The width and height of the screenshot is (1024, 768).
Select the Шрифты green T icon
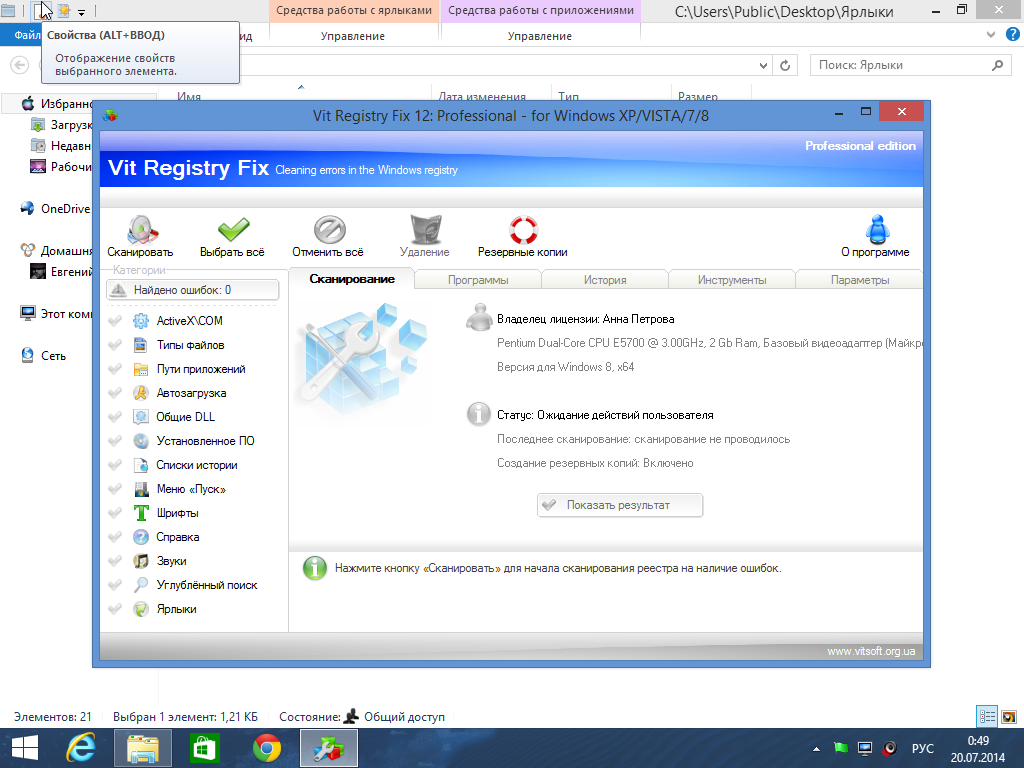tap(140, 513)
